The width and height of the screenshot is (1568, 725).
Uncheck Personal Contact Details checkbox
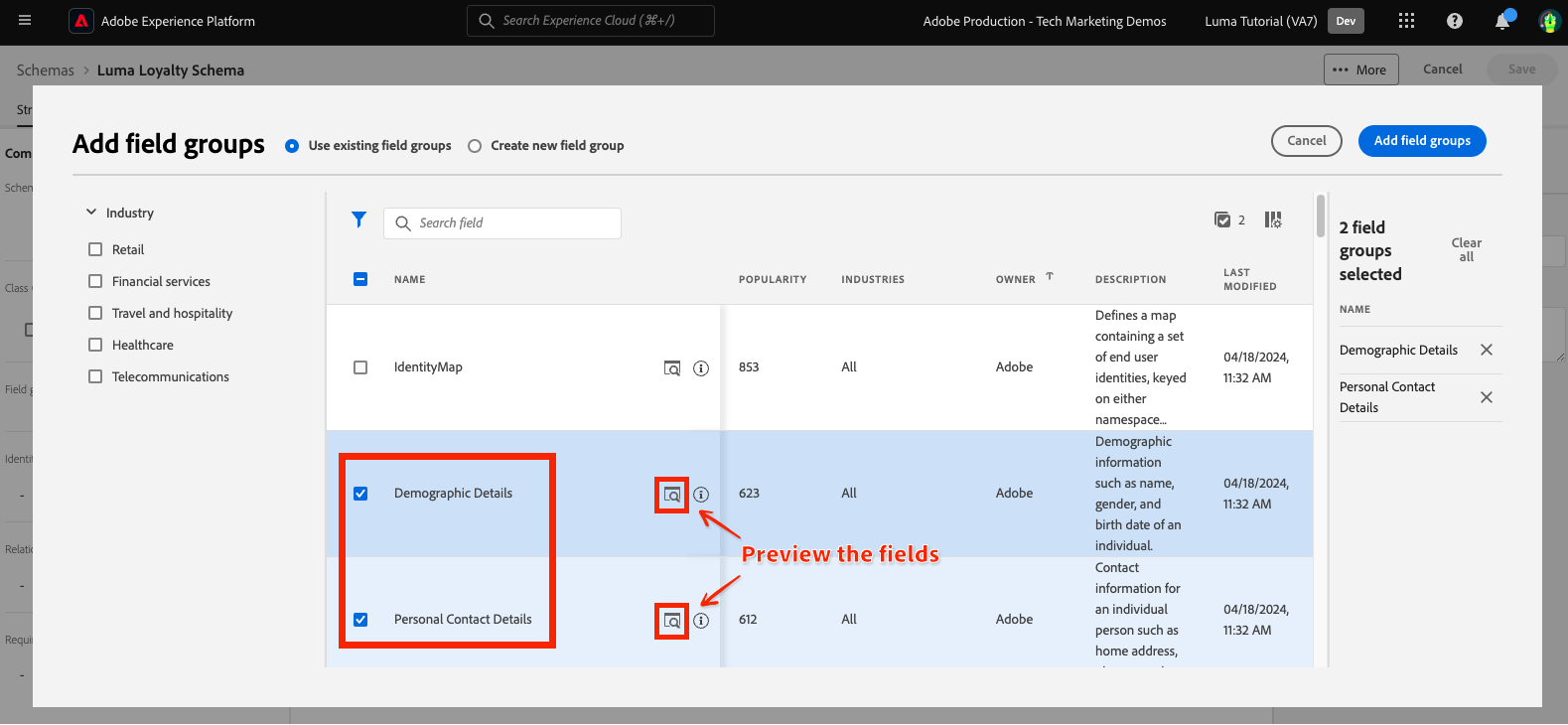pos(360,620)
